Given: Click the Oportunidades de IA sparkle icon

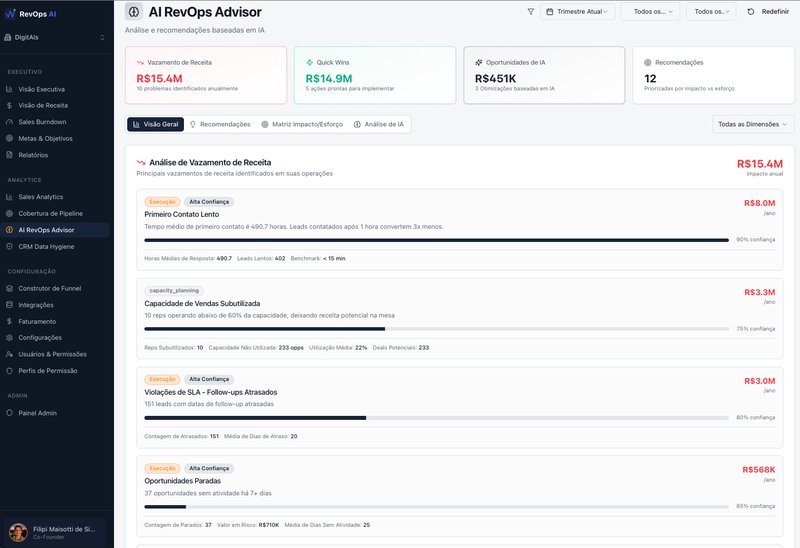Looking at the screenshot, I should tap(479, 62).
